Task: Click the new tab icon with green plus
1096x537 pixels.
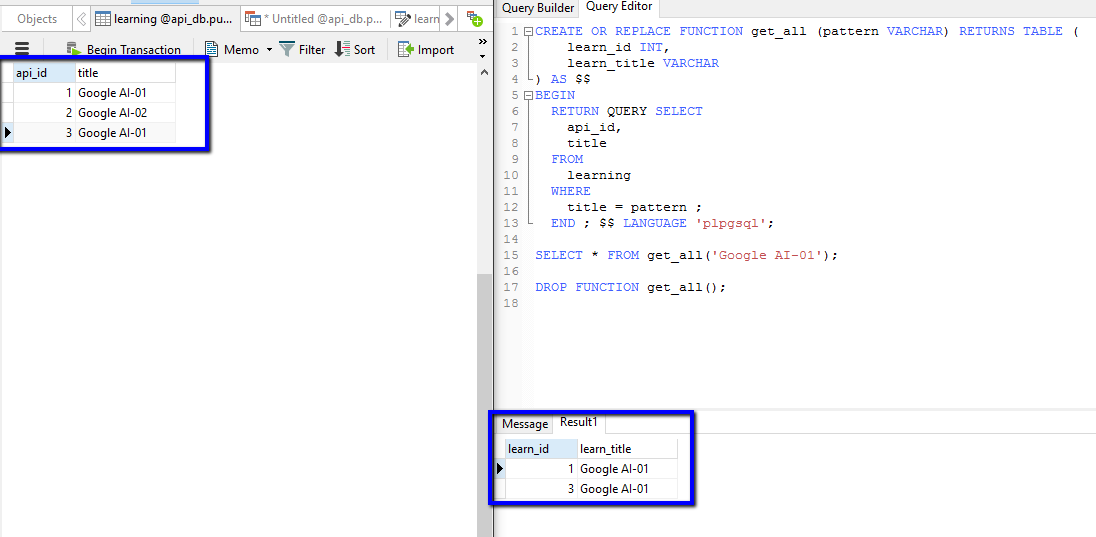Action: pos(475,19)
